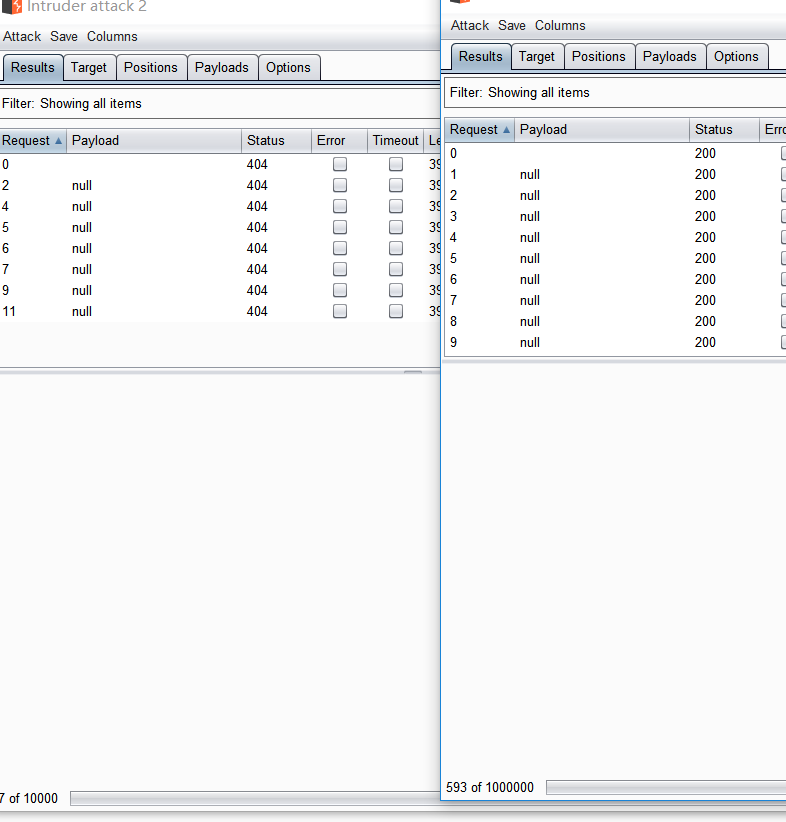Toggle Timeout checkbox for request 9 left window
Image resolution: width=786 pixels, height=822 pixels.
click(x=396, y=290)
